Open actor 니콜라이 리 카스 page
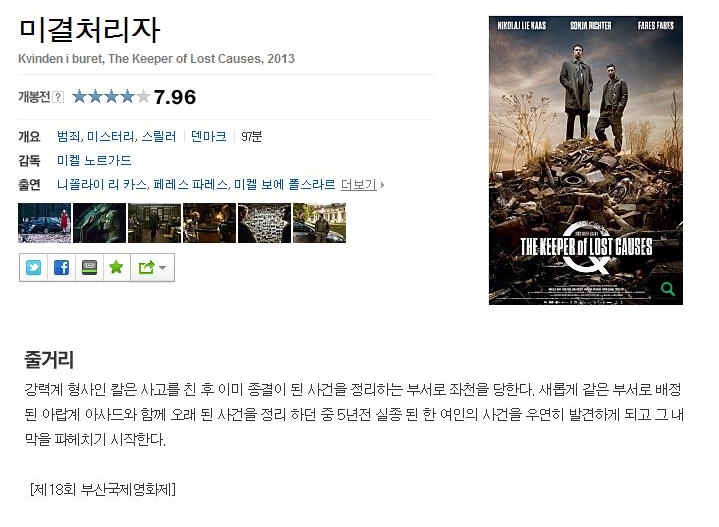Screen dimensions: 719x527 click(x=102, y=185)
